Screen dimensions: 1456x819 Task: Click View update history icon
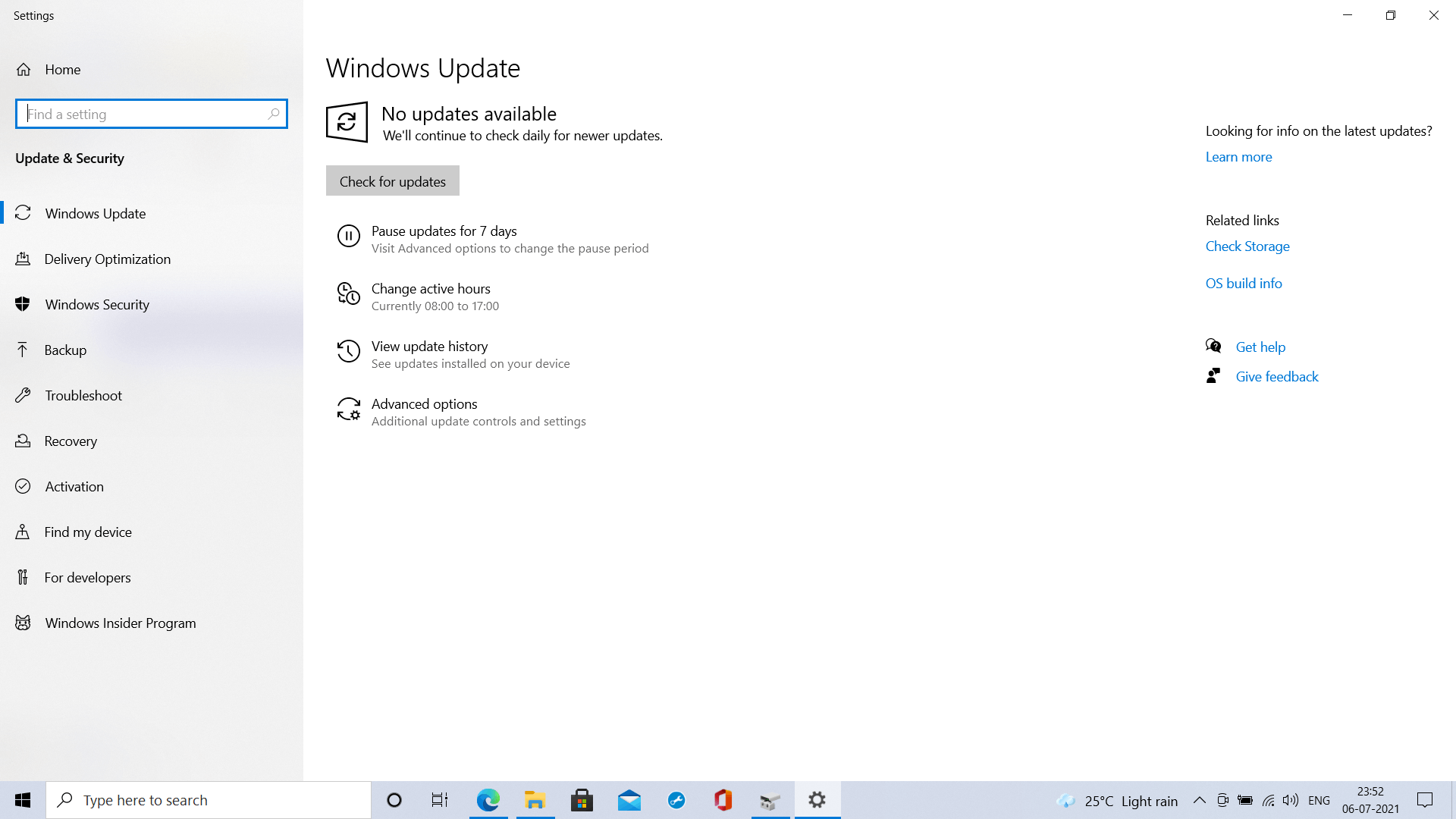[x=349, y=351]
